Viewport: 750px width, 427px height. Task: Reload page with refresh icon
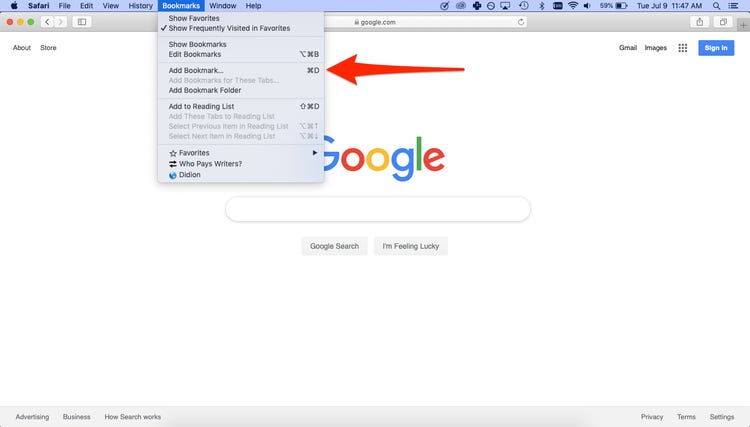[x=521, y=22]
